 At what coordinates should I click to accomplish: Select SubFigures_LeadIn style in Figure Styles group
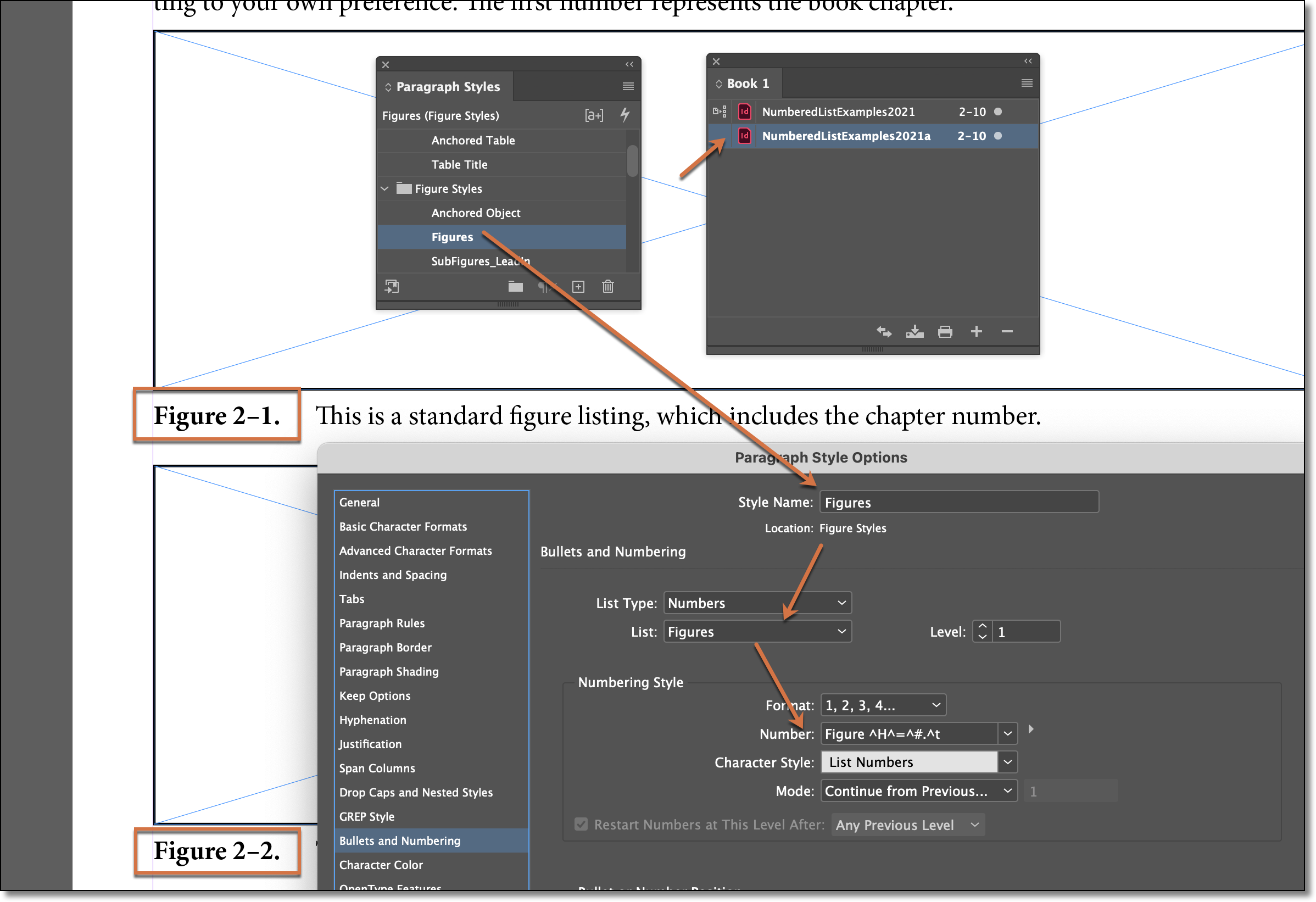tap(479, 260)
